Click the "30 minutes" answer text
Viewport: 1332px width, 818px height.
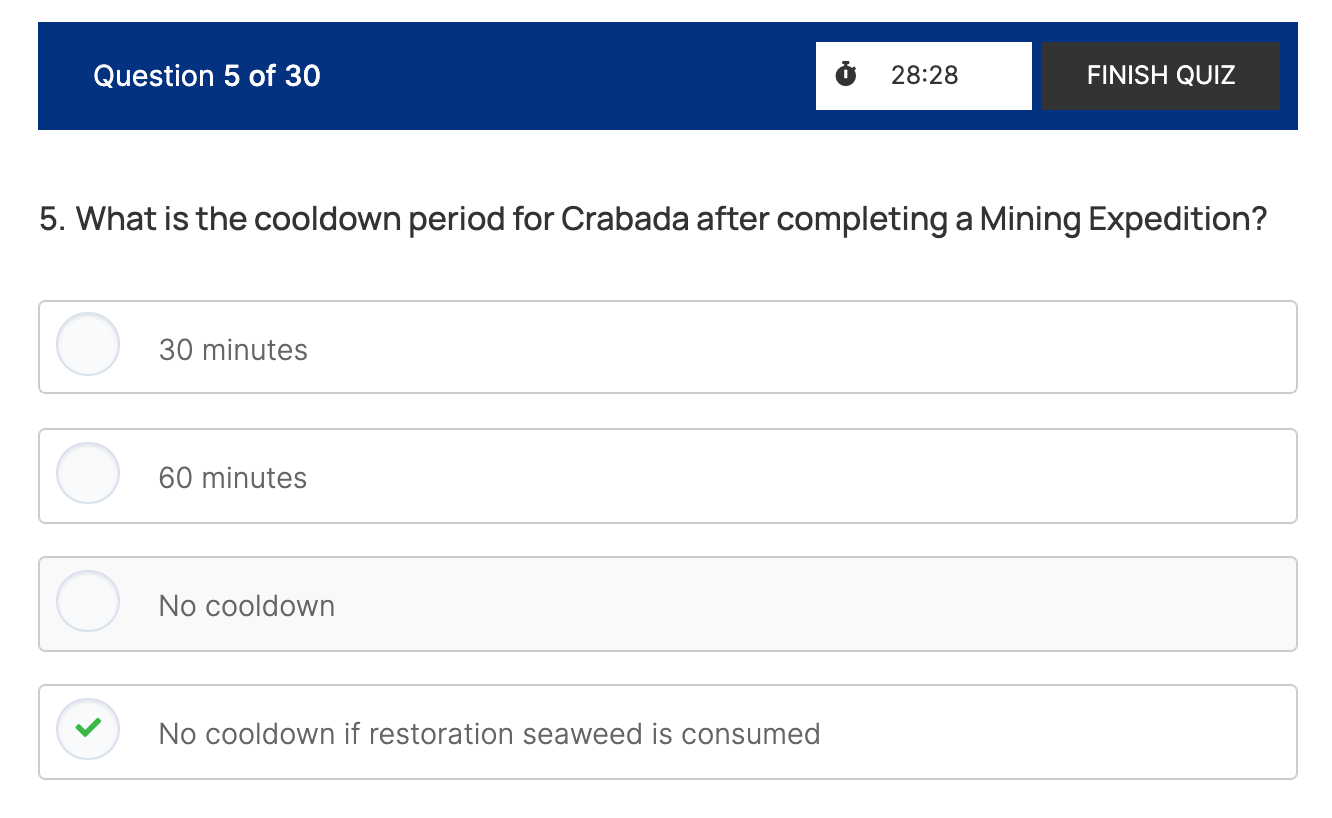click(x=233, y=350)
